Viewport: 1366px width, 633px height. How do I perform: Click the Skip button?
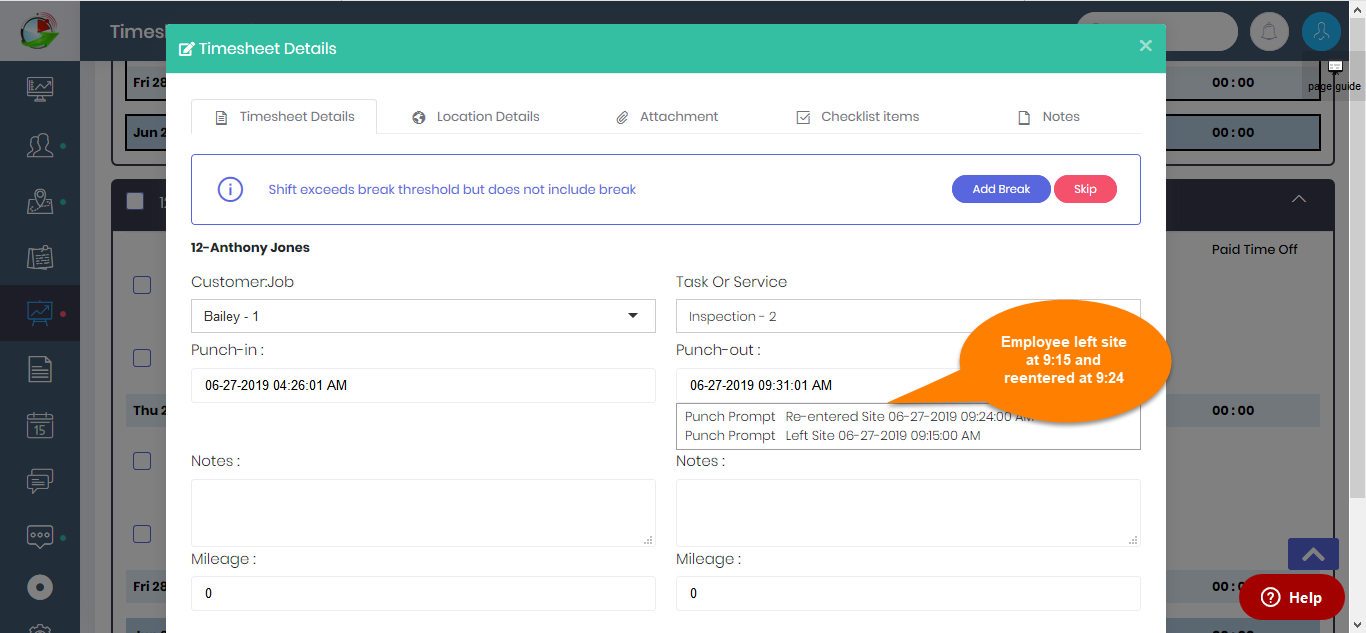[x=1085, y=189]
